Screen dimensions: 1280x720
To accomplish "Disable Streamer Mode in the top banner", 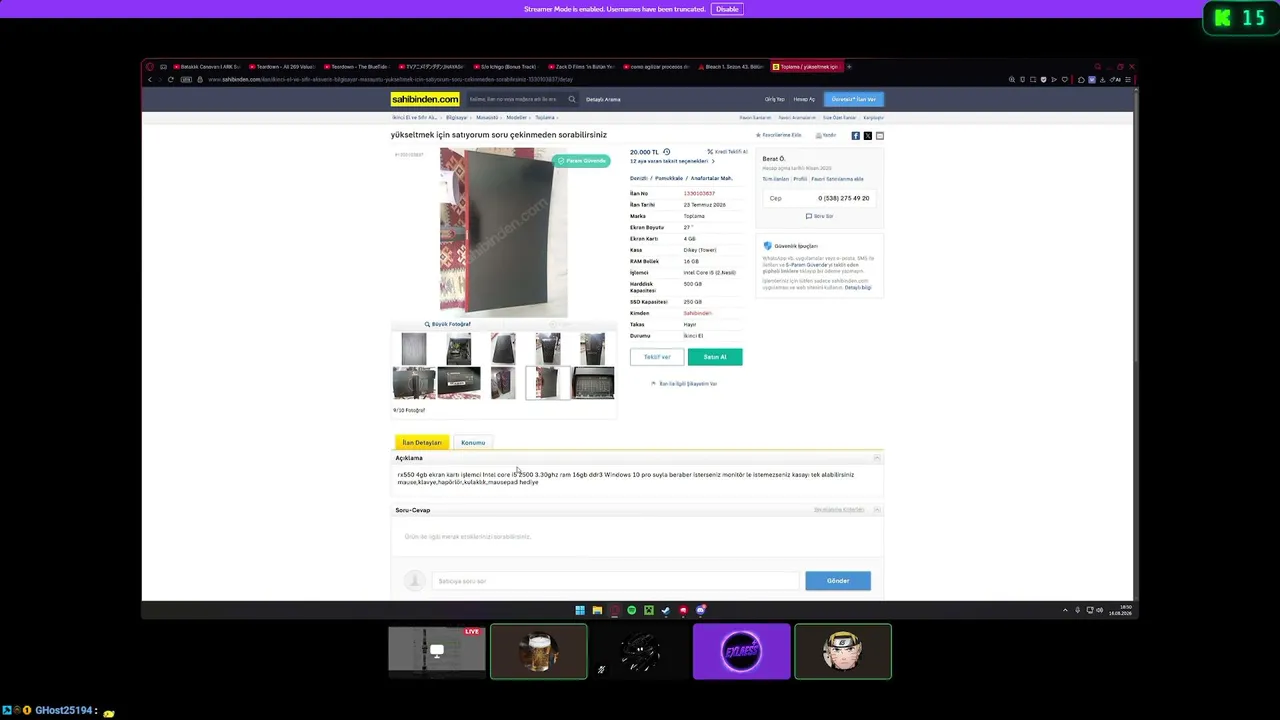I will (x=727, y=9).
